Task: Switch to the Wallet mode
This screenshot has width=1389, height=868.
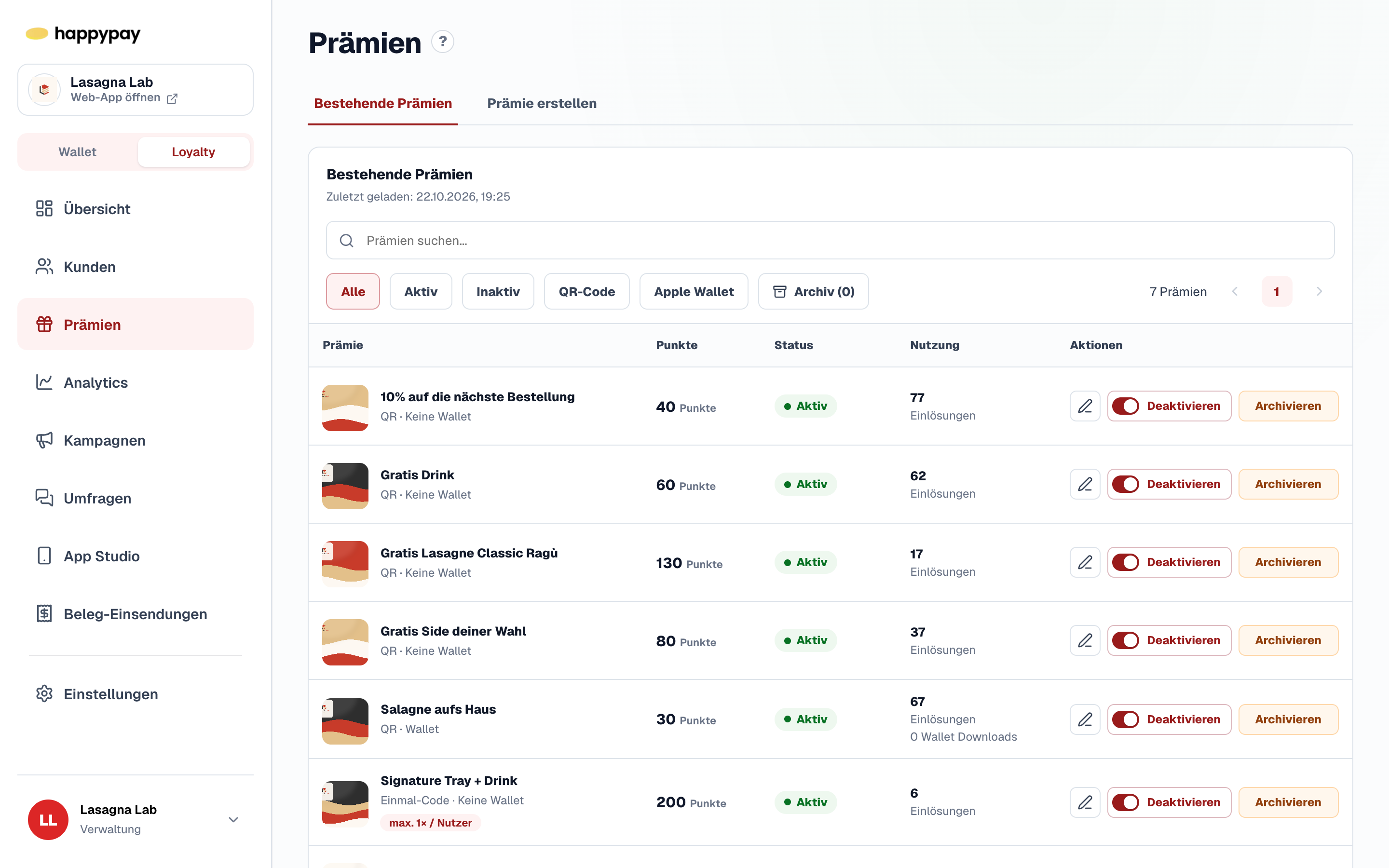Action: 78,151
